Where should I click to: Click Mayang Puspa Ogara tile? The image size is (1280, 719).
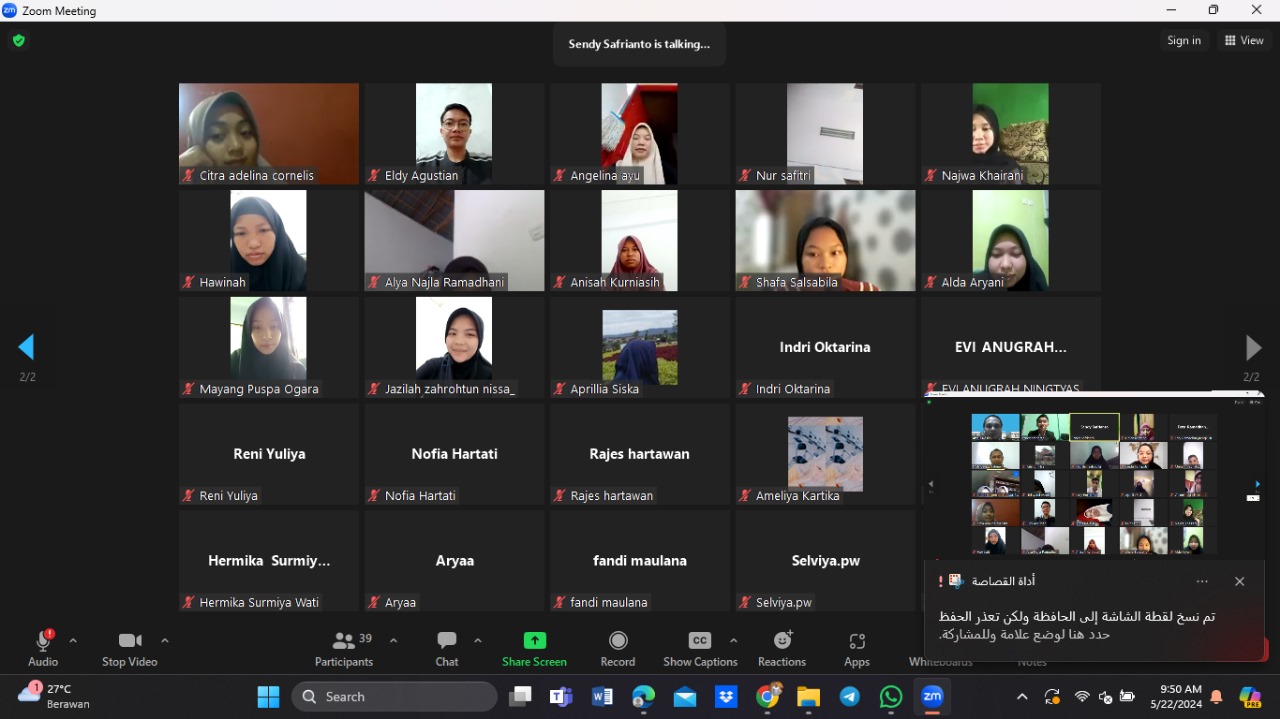pyautogui.click(x=269, y=348)
